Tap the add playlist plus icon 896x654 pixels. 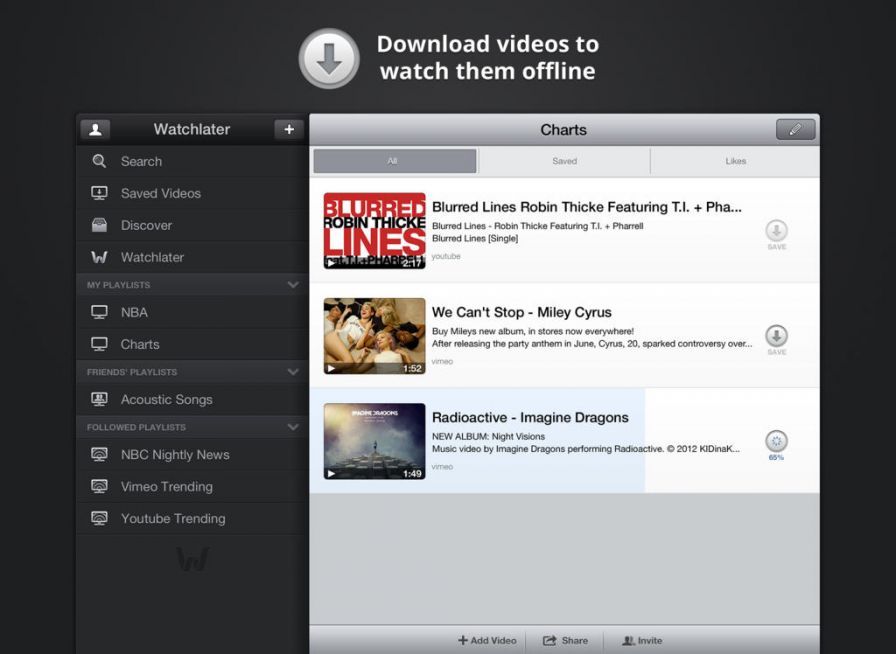coord(289,129)
